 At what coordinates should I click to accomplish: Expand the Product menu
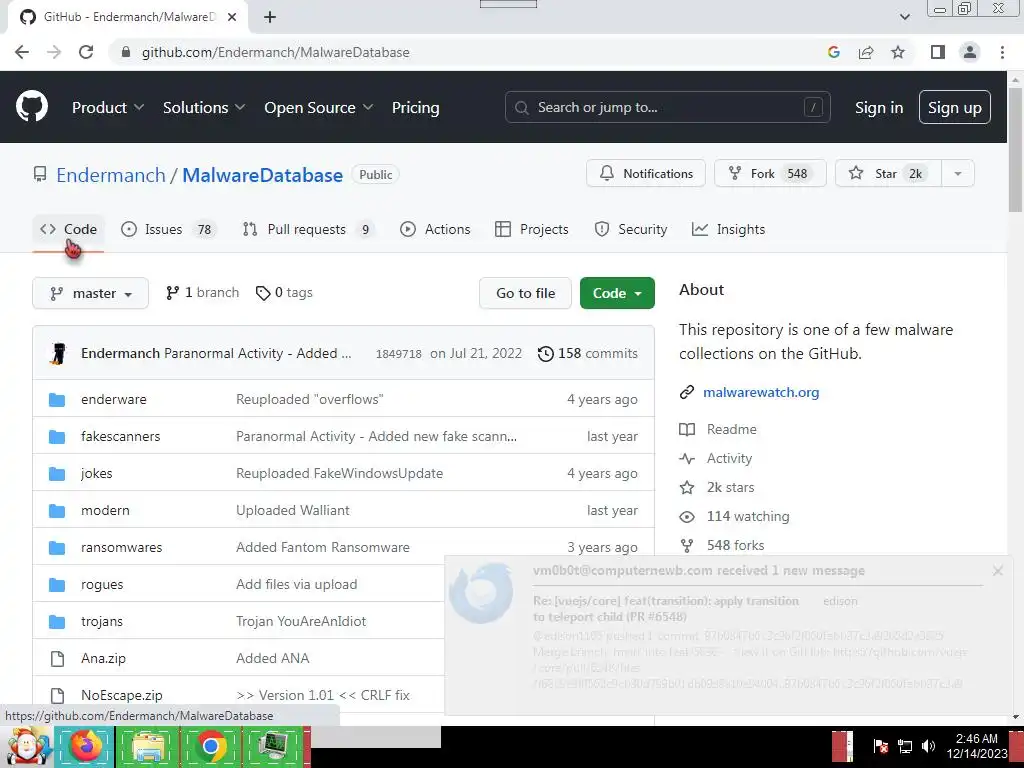(108, 108)
